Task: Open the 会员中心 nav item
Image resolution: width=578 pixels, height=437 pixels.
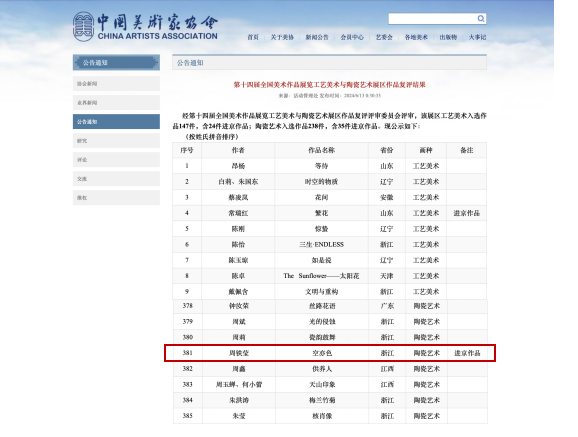Action: pyautogui.click(x=352, y=37)
